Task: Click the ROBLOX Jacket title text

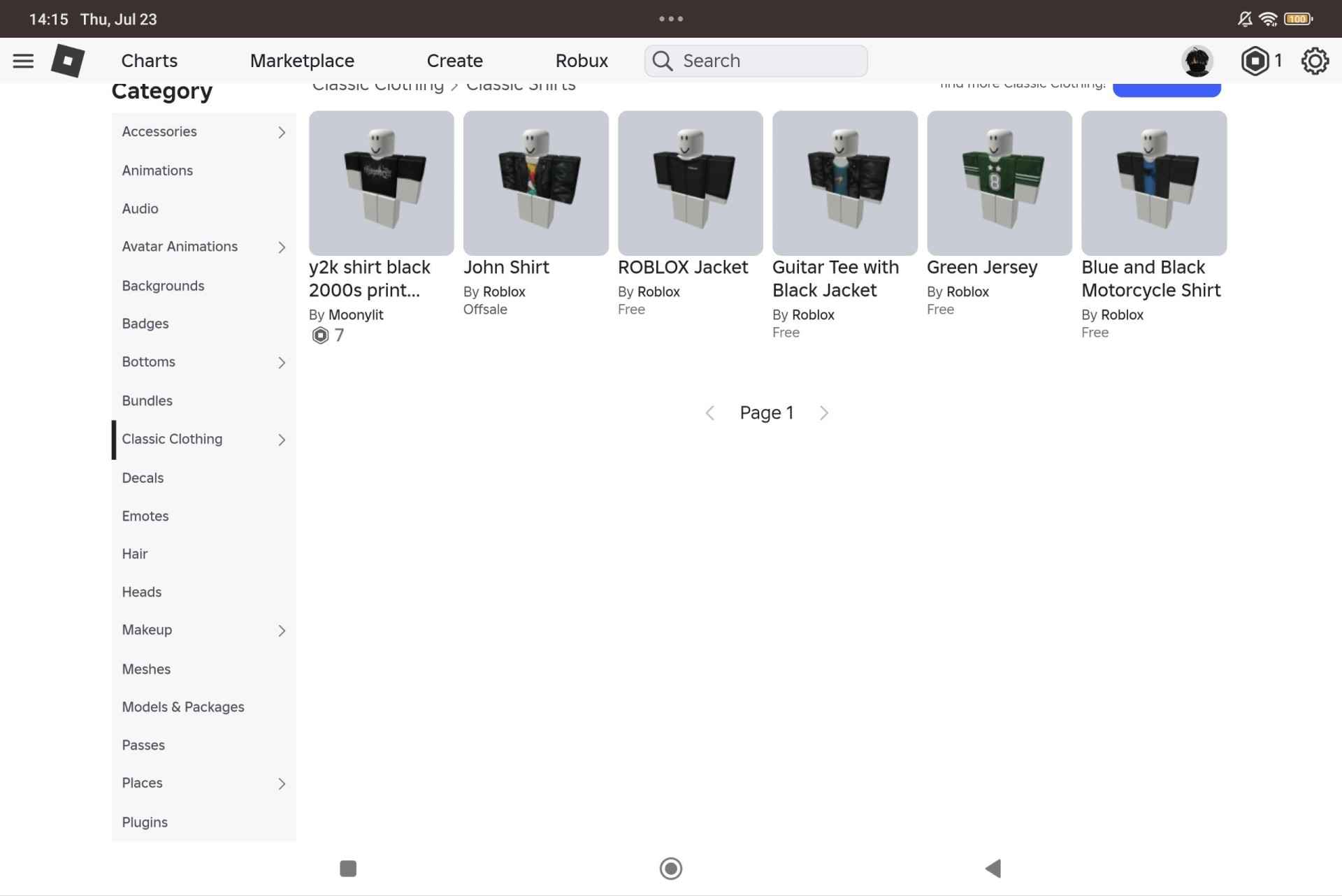Action: pyautogui.click(x=683, y=268)
